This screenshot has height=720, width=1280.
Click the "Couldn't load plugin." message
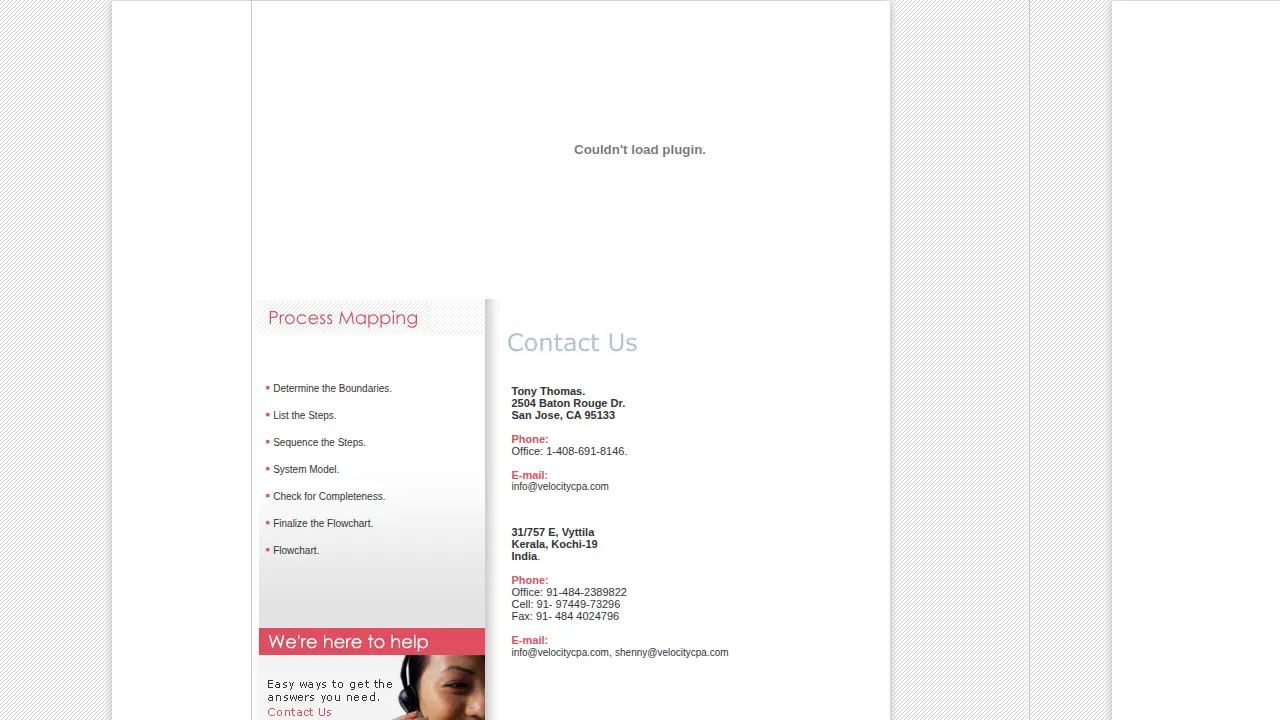(x=640, y=149)
